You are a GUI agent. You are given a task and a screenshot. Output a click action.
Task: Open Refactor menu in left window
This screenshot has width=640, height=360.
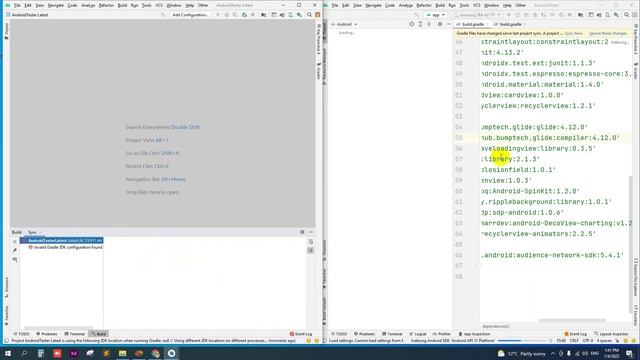(x=106, y=5)
